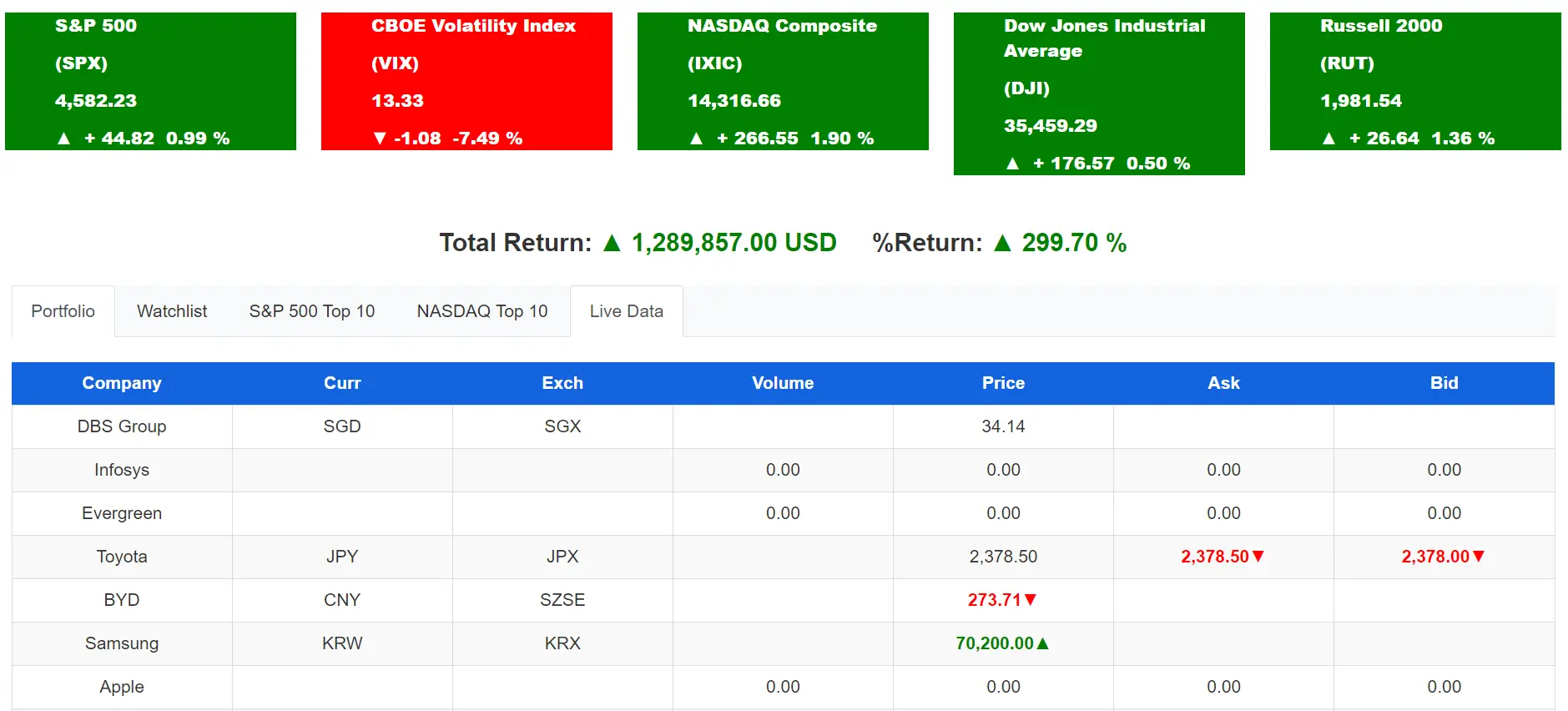Switch to the Watchlist tab

click(172, 311)
